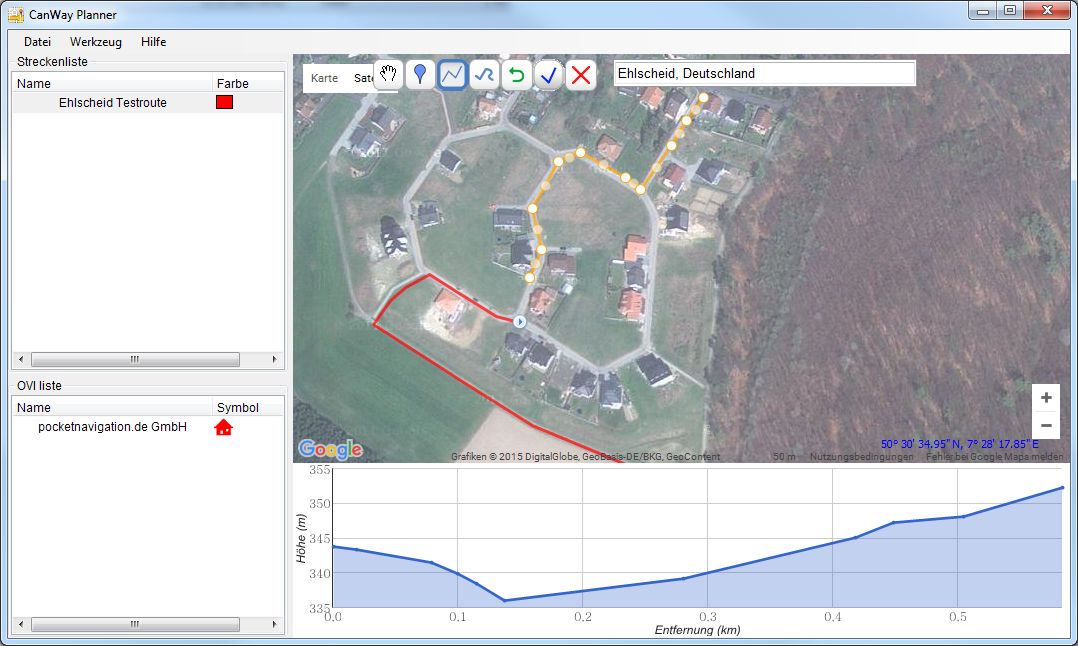Image resolution: width=1078 pixels, height=646 pixels.
Task: Click the red color swatch of Ehlscheid Testroute
Action: pyautogui.click(x=224, y=102)
